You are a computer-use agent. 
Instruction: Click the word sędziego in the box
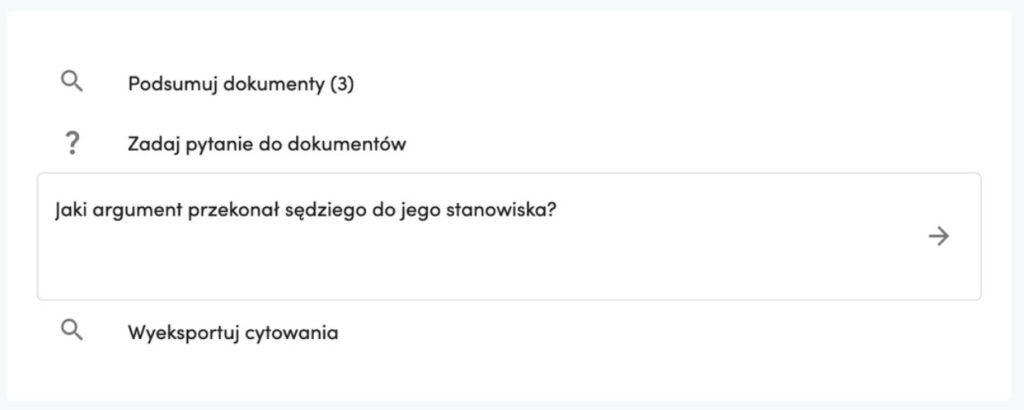(x=323, y=213)
